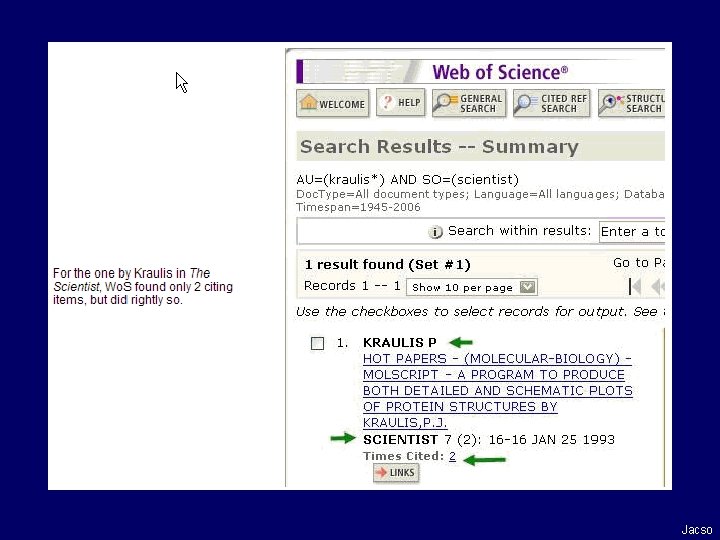Click the Welcome house icon
720x540 pixels.
[x=309, y=102]
